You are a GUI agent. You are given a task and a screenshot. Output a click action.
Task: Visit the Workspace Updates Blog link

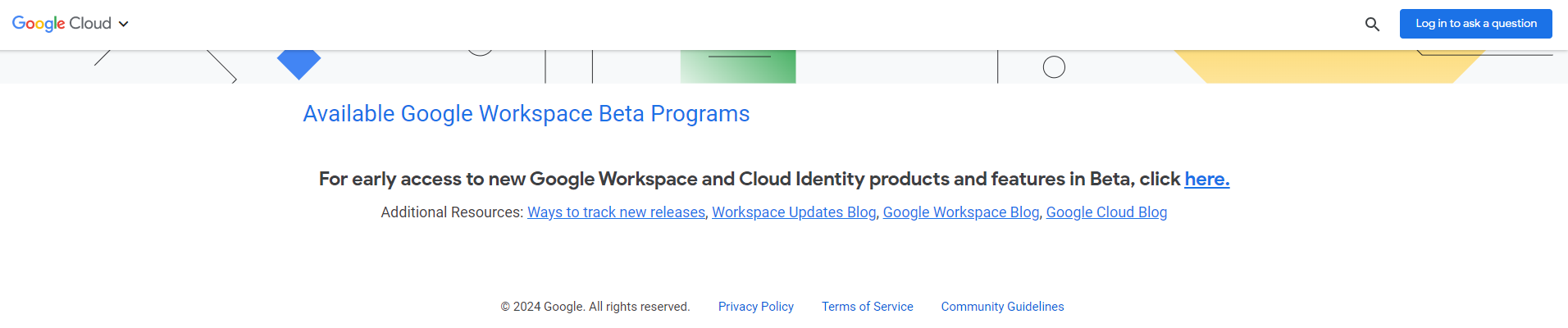(794, 212)
